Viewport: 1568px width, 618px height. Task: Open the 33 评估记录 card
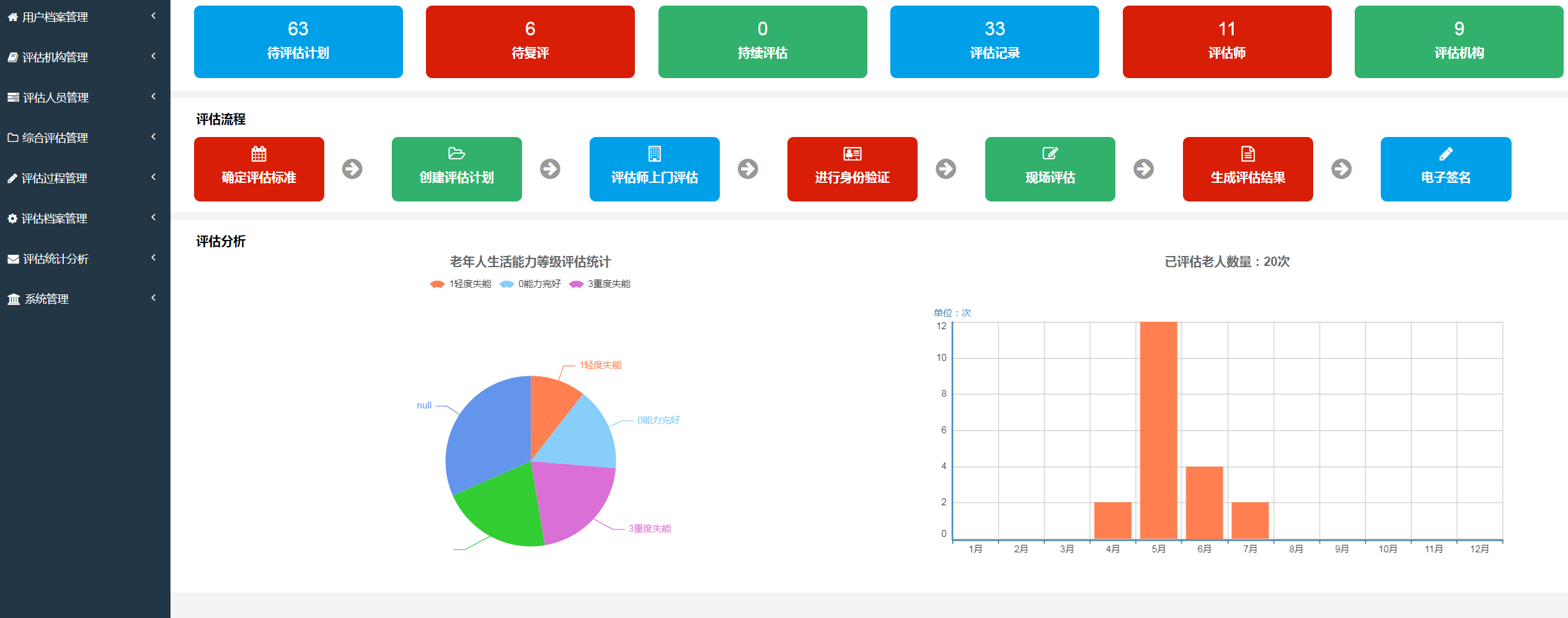tap(994, 42)
